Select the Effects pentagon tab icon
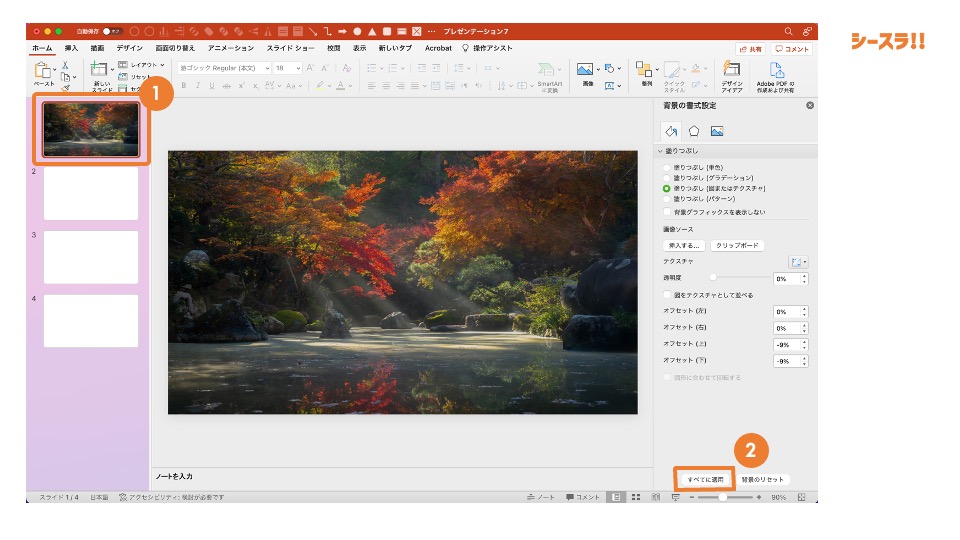The height and width of the screenshot is (540, 960). pos(694,131)
